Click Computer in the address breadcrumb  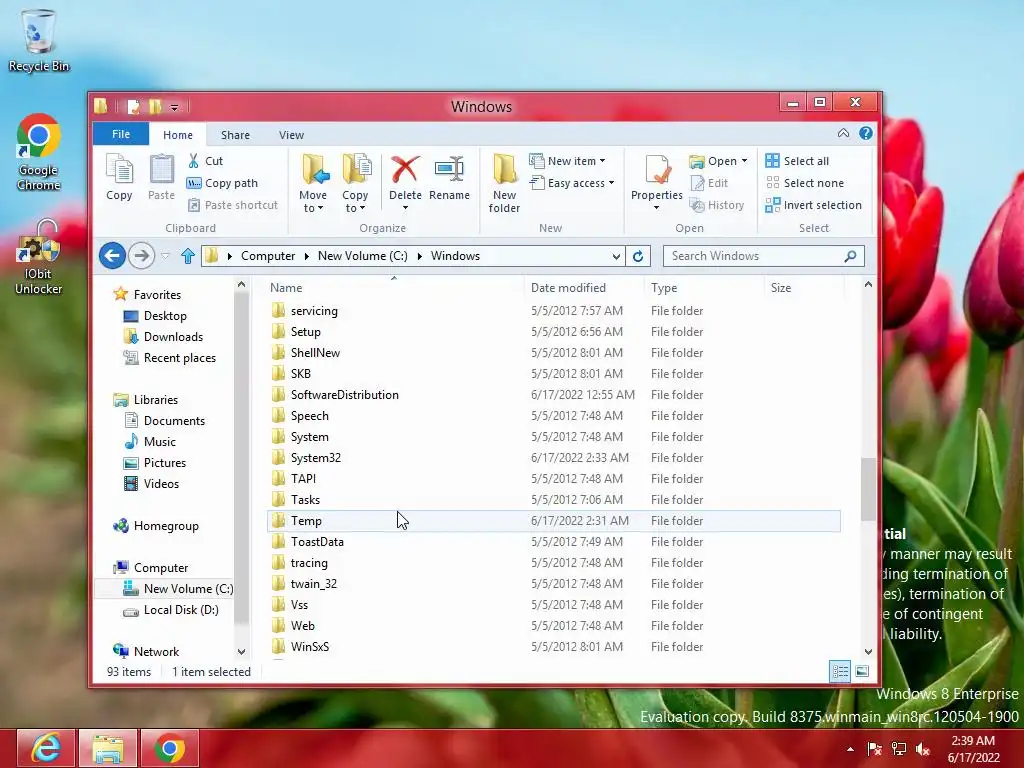point(268,256)
